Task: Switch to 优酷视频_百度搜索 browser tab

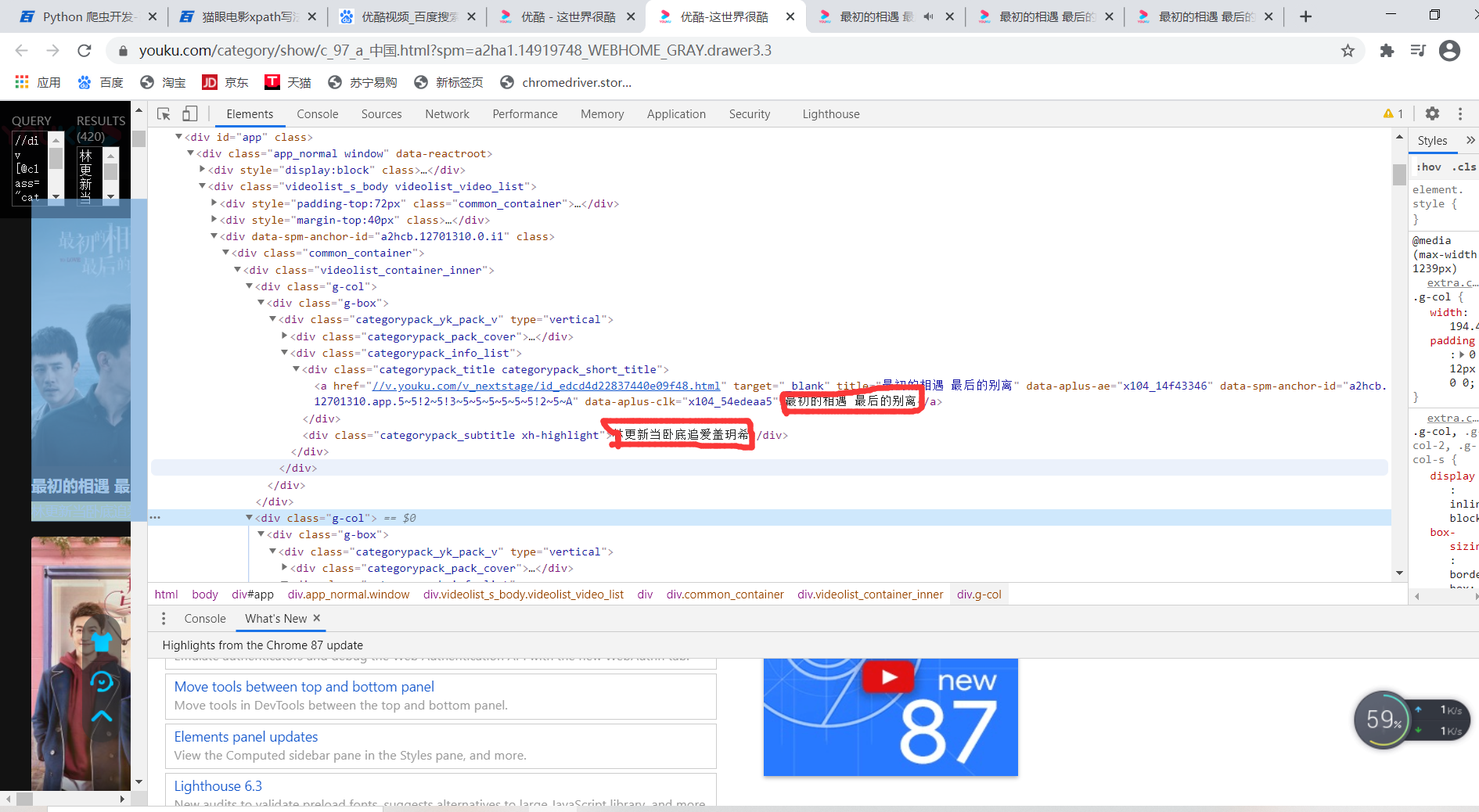Action: [x=408, y=16]
